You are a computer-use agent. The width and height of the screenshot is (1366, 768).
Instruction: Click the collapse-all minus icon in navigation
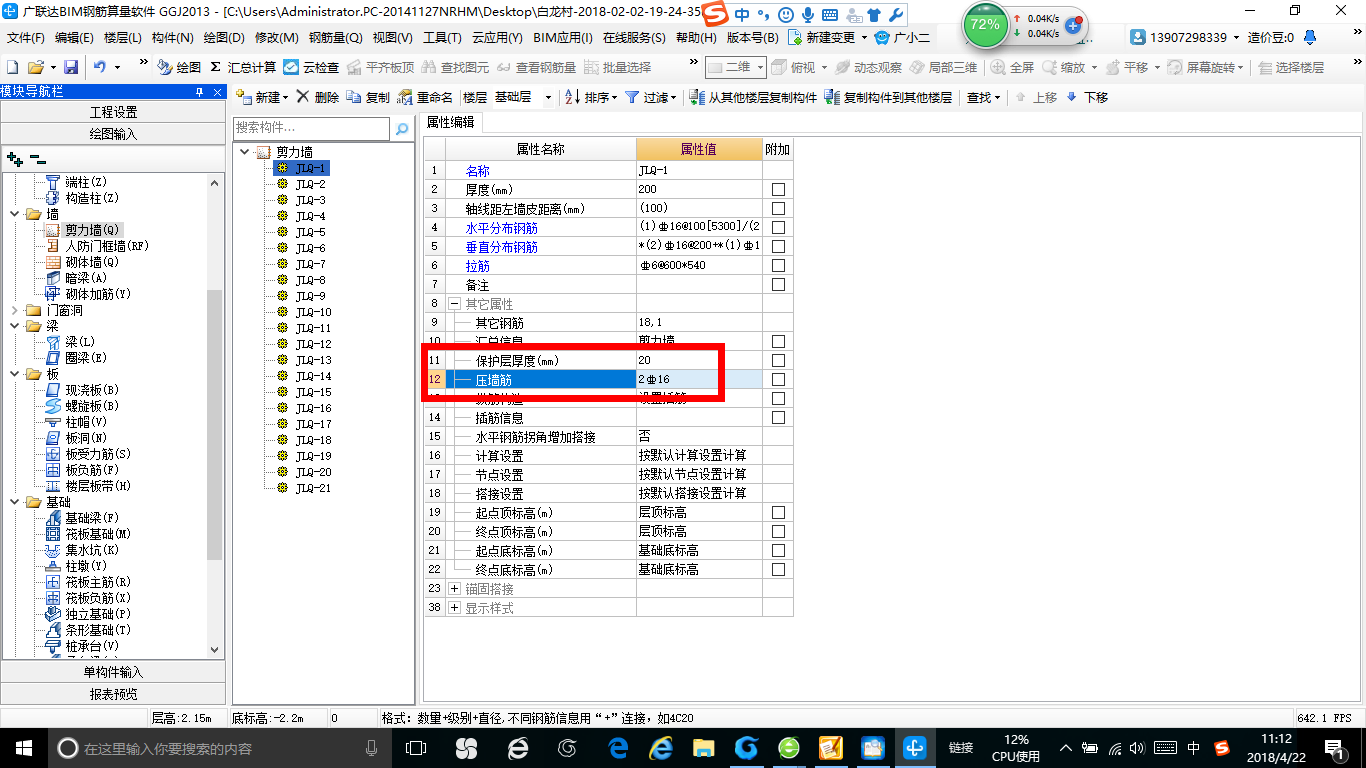point(38,159)
